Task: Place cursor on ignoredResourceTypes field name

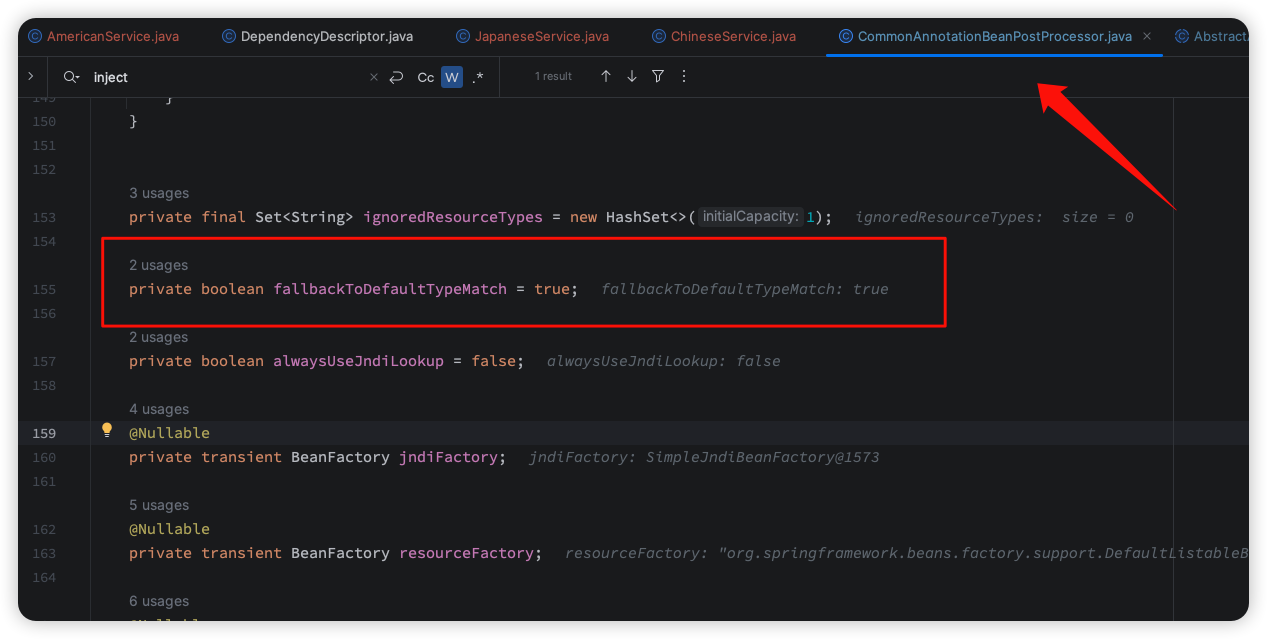Action: [x=453, y=217]
